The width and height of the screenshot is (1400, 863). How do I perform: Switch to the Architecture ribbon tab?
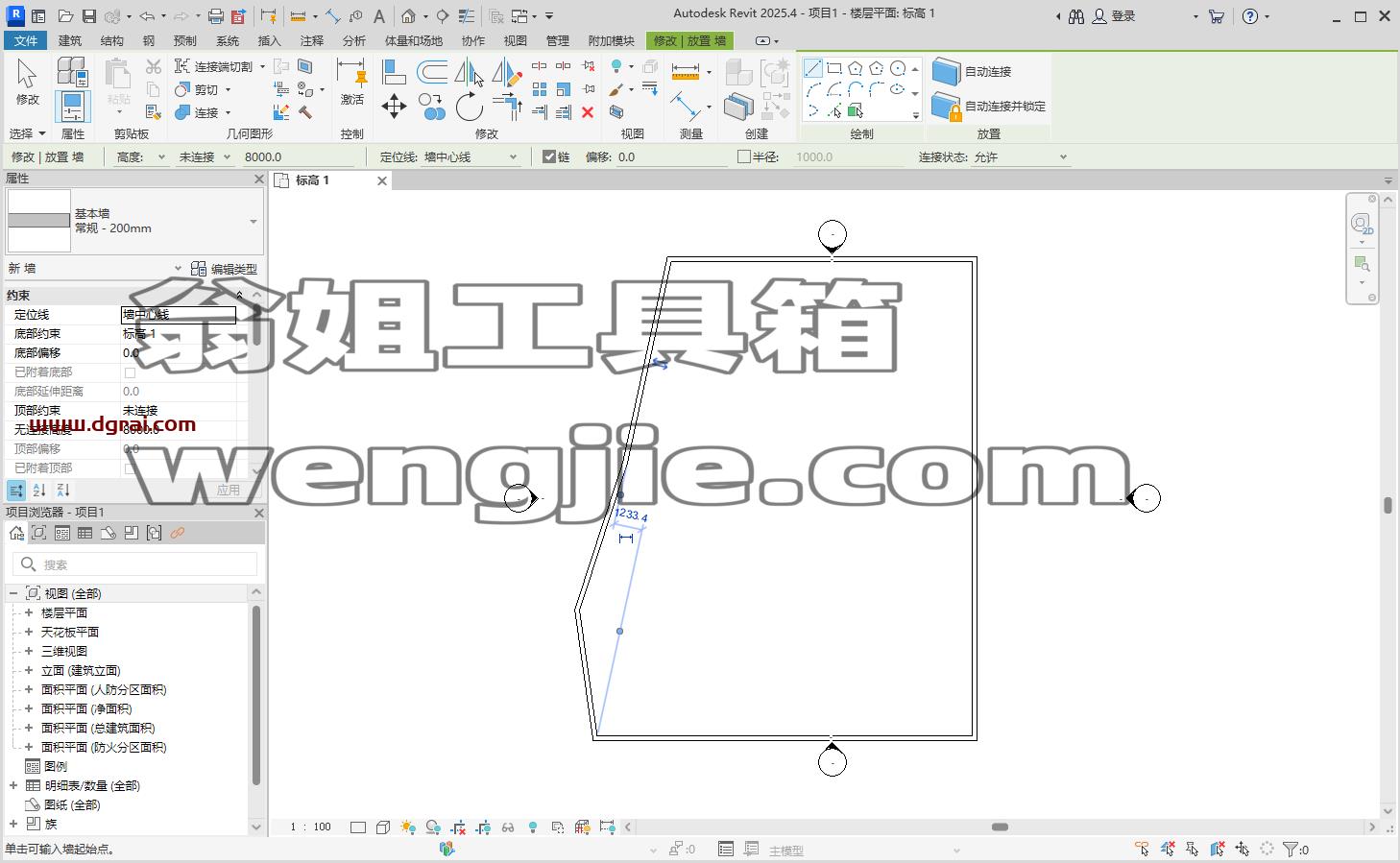(70, 40)
